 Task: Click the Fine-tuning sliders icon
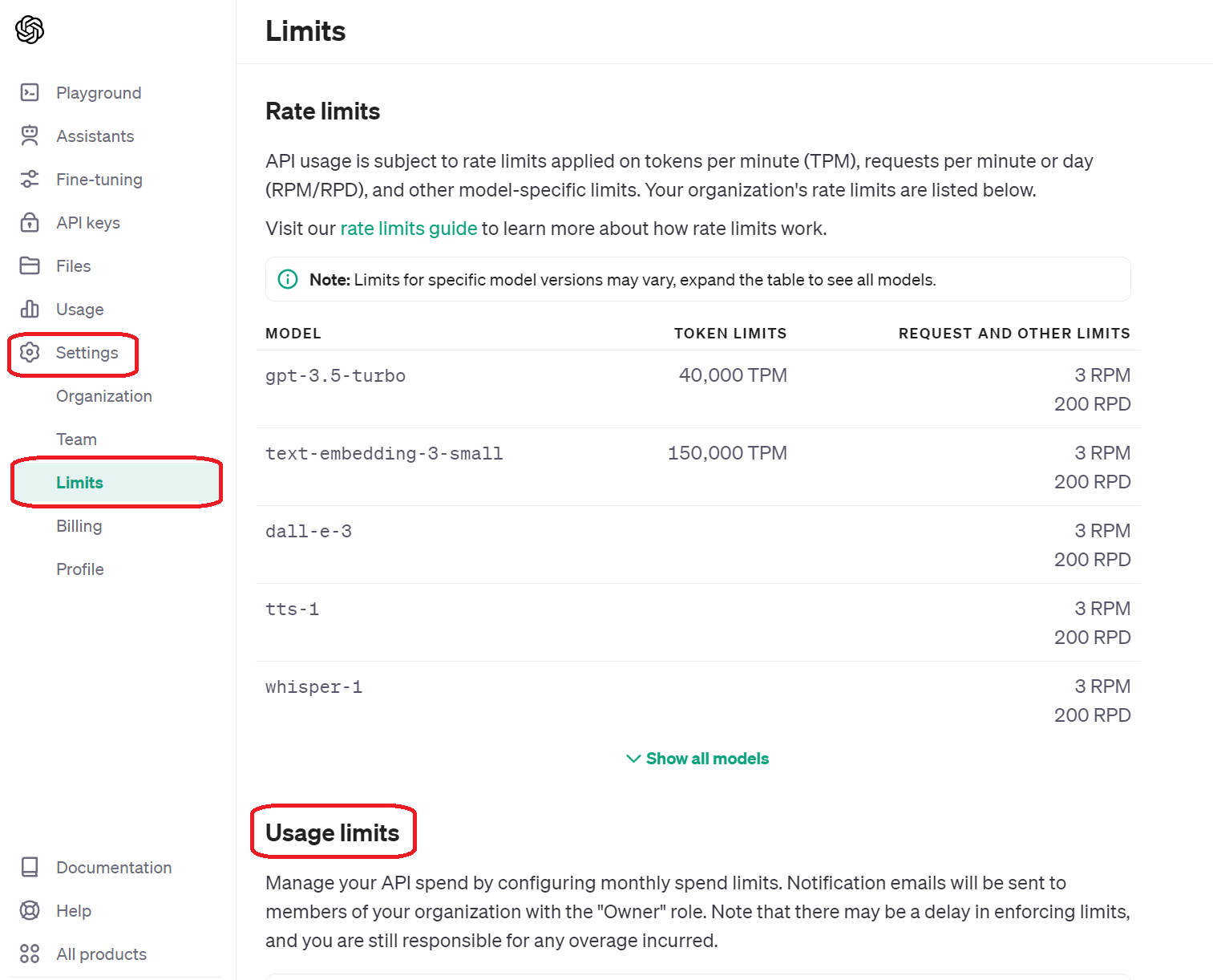[x=30, y=180]
